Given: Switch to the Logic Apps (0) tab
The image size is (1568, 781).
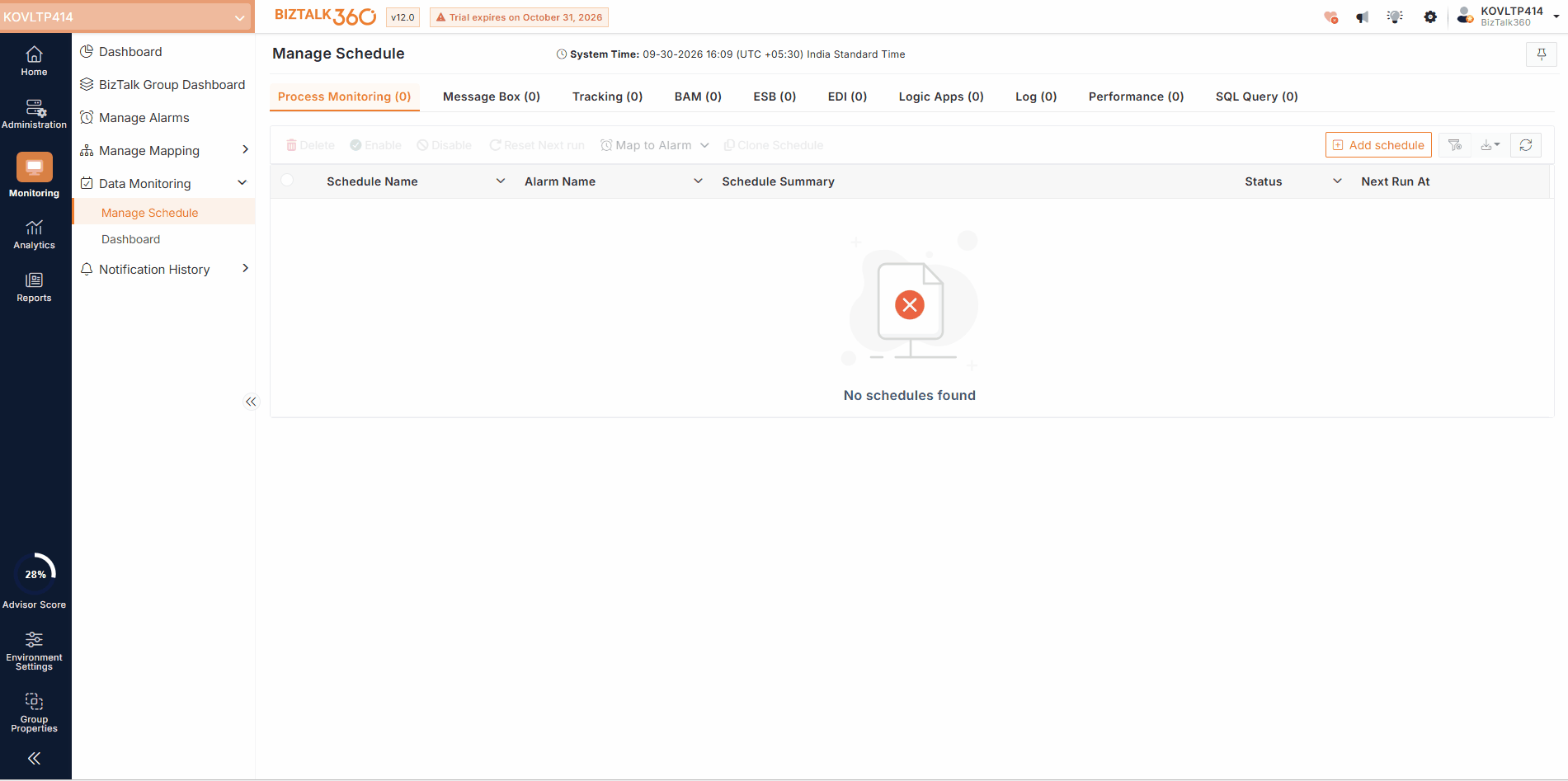Looking at the screenshot, I should [x=941, y=96].
